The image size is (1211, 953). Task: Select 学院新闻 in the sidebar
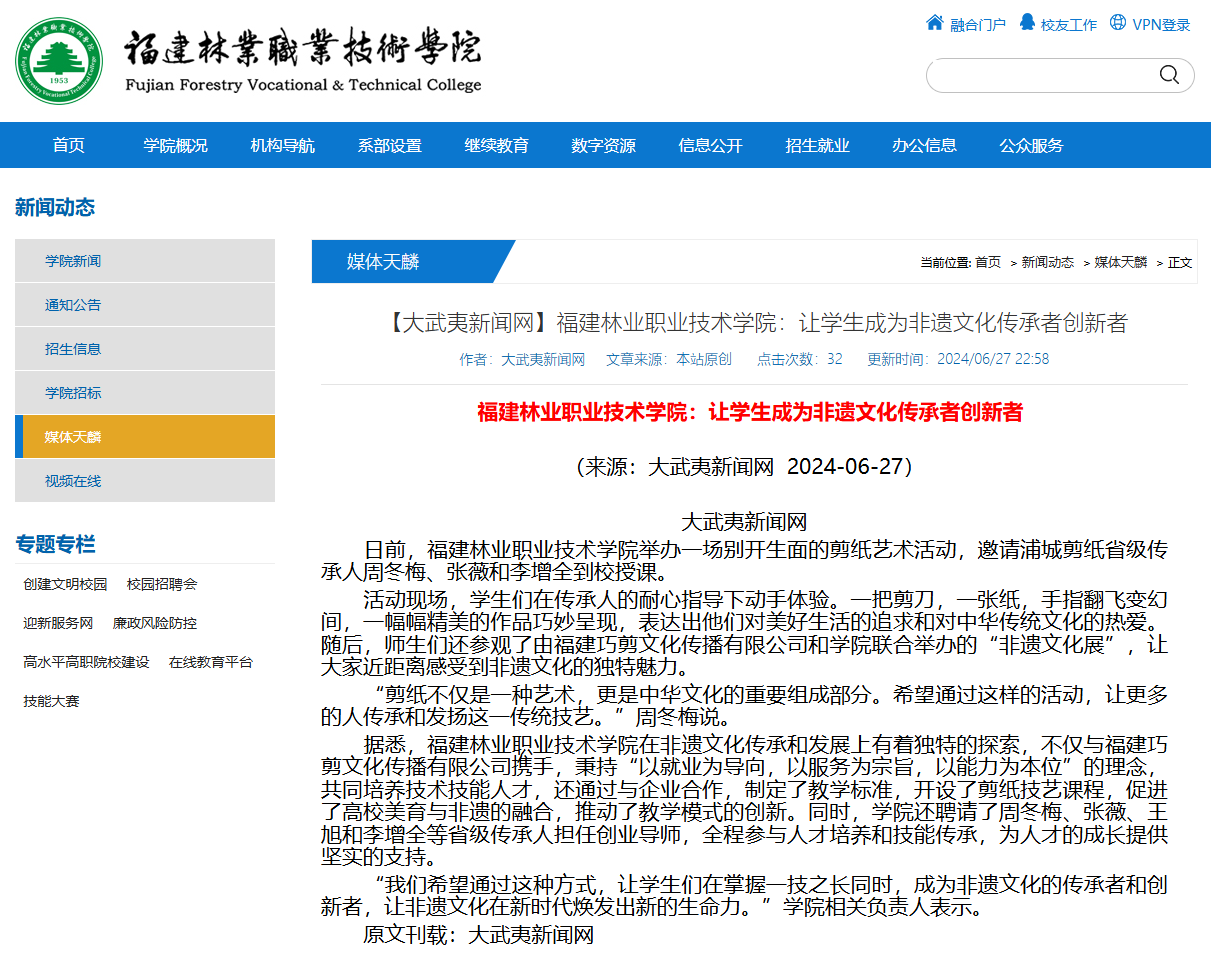point(73,261)
